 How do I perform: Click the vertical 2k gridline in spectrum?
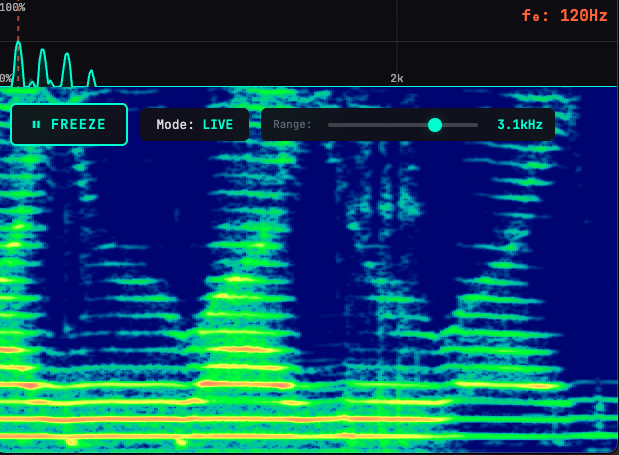[396, 37]
